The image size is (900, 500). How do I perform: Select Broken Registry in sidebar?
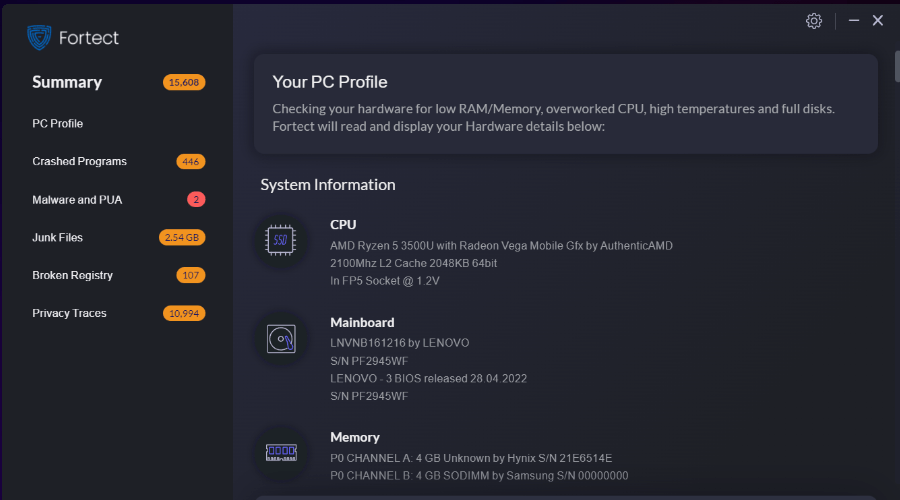[72, 275]
